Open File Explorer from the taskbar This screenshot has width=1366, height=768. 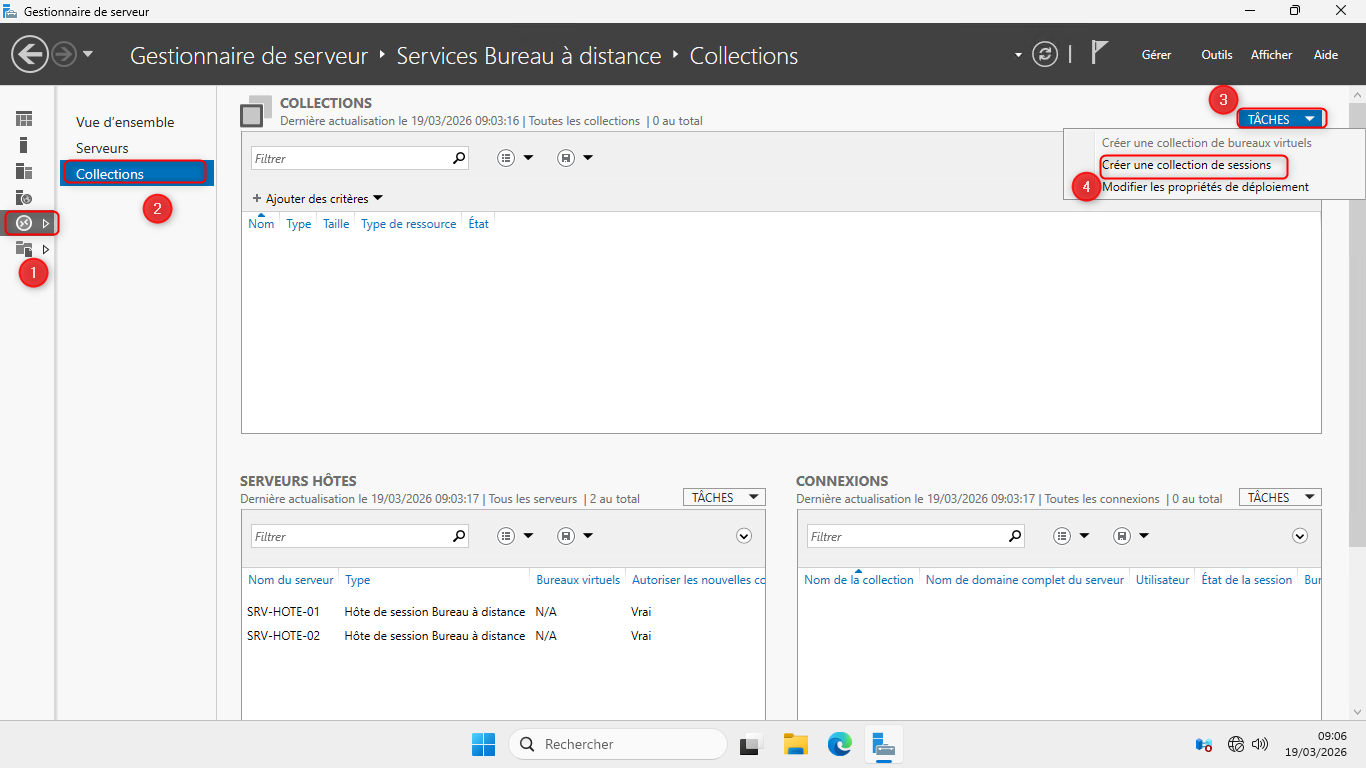(x=795, y=744)
